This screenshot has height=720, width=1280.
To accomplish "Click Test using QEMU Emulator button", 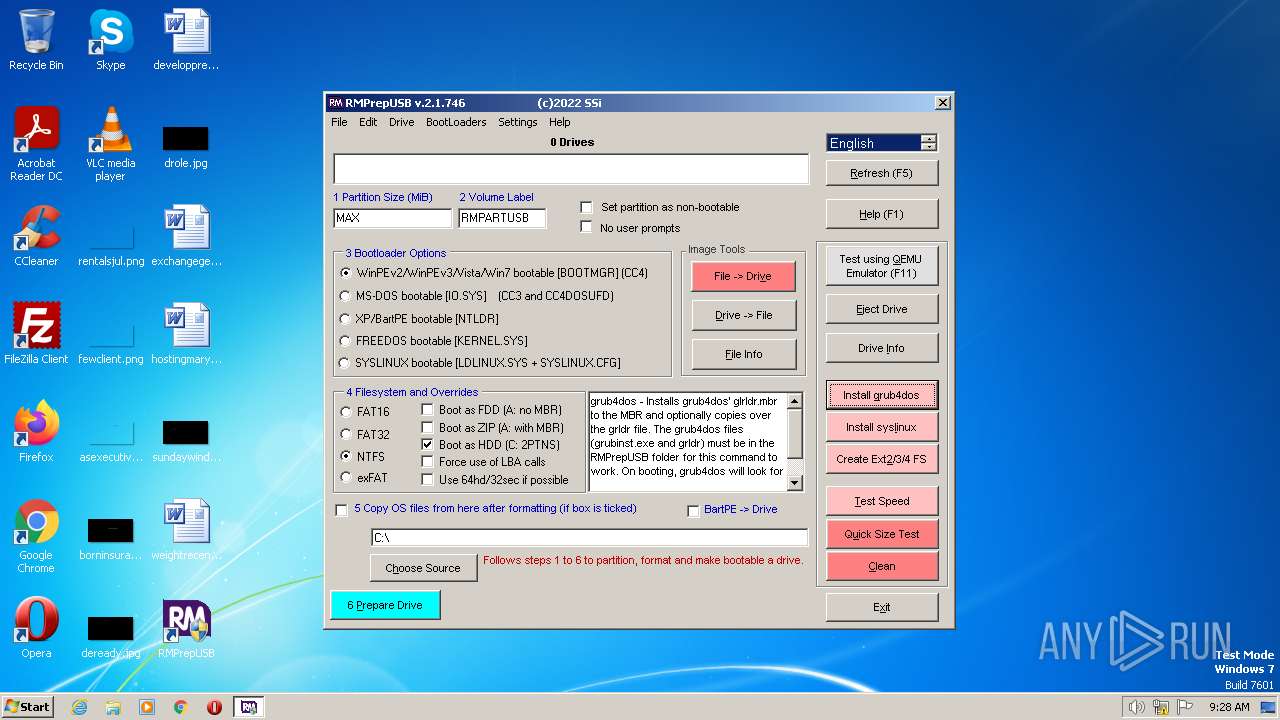I will point(881,266).
